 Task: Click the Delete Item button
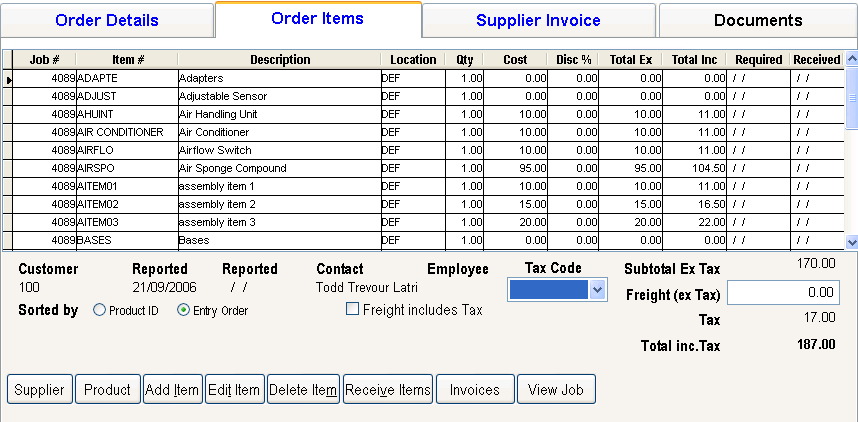pos(303,389)
